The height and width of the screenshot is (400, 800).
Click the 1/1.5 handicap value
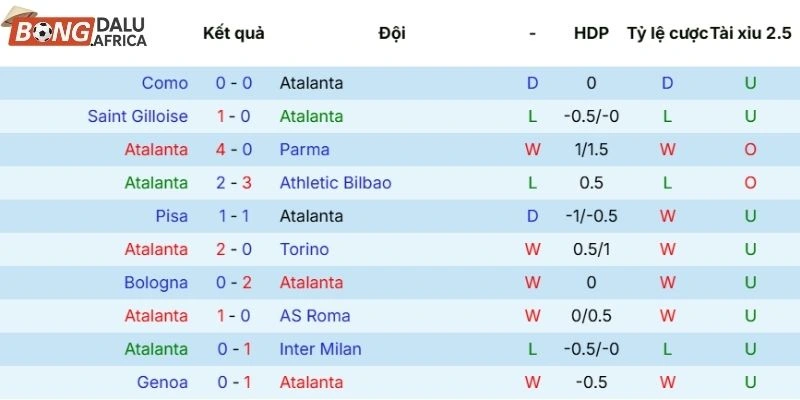pos(591,149)
